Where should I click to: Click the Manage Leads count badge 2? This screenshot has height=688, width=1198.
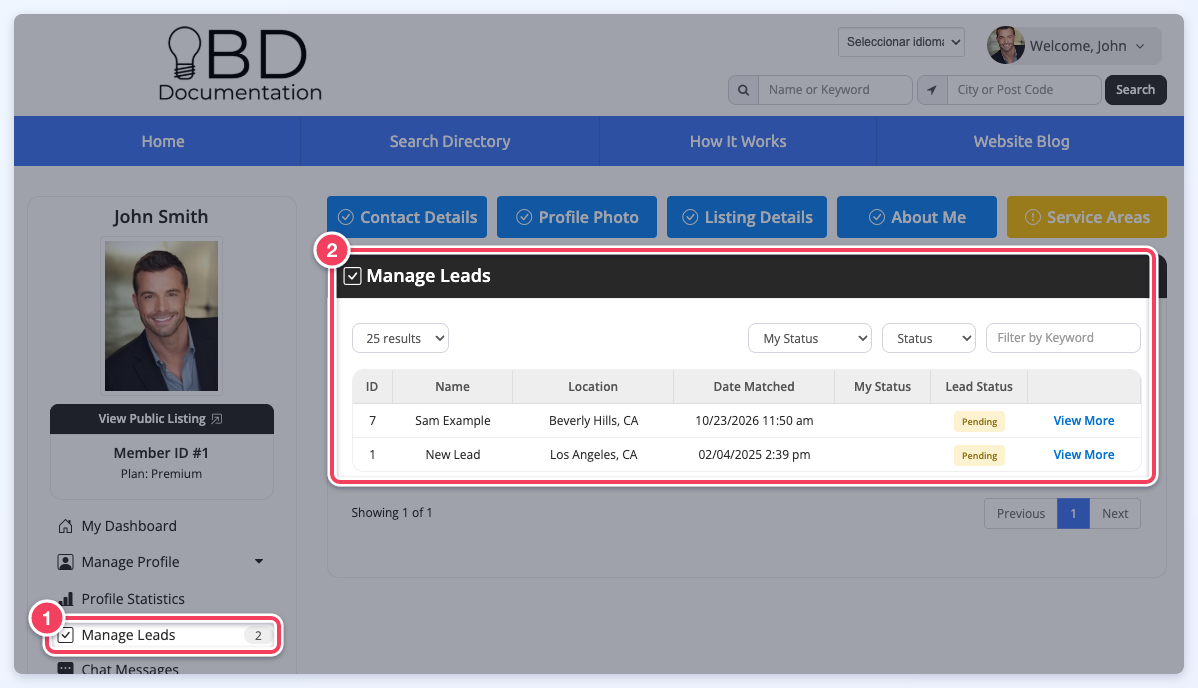point(258,635)
